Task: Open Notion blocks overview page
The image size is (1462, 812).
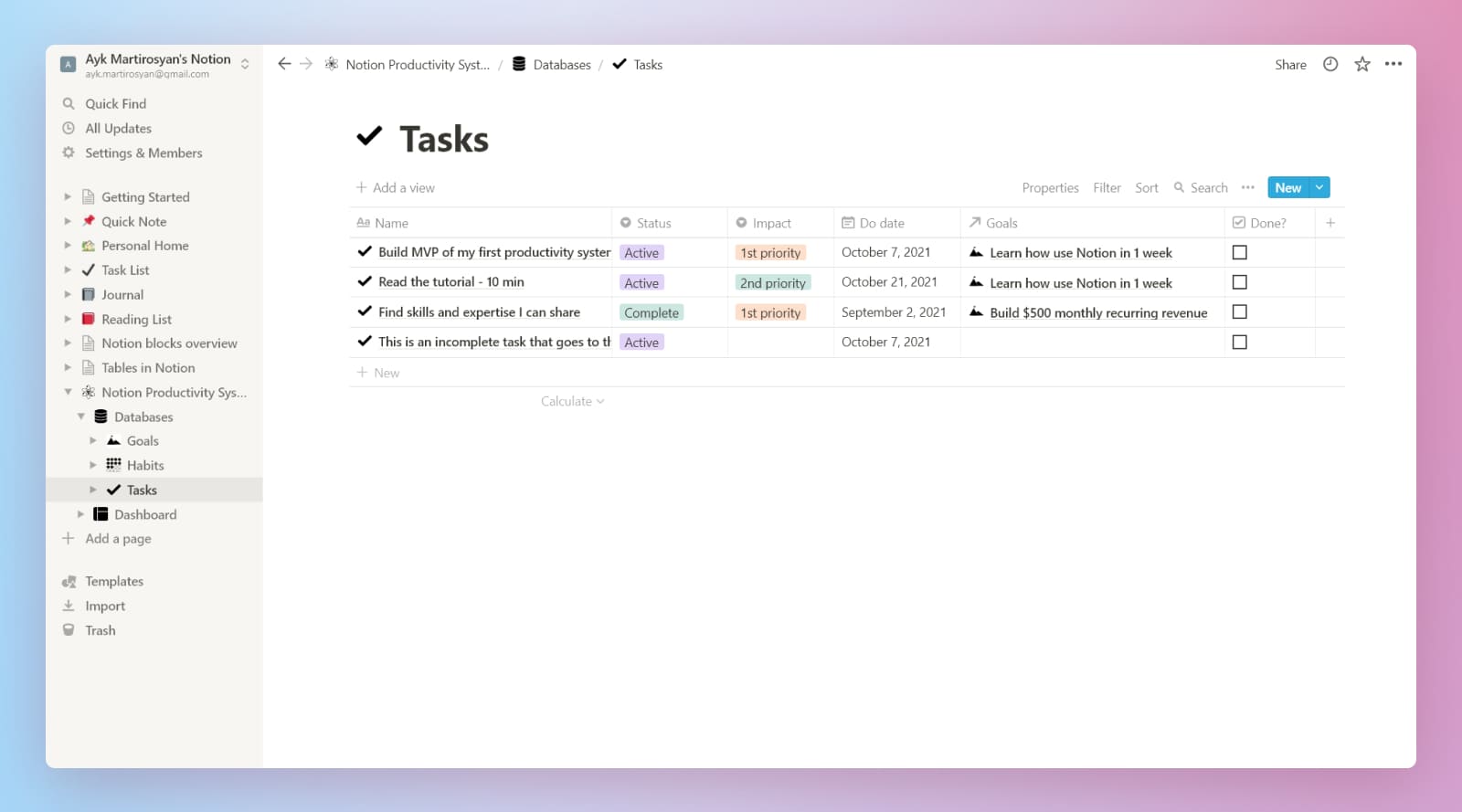Action: tap(169, 343)
